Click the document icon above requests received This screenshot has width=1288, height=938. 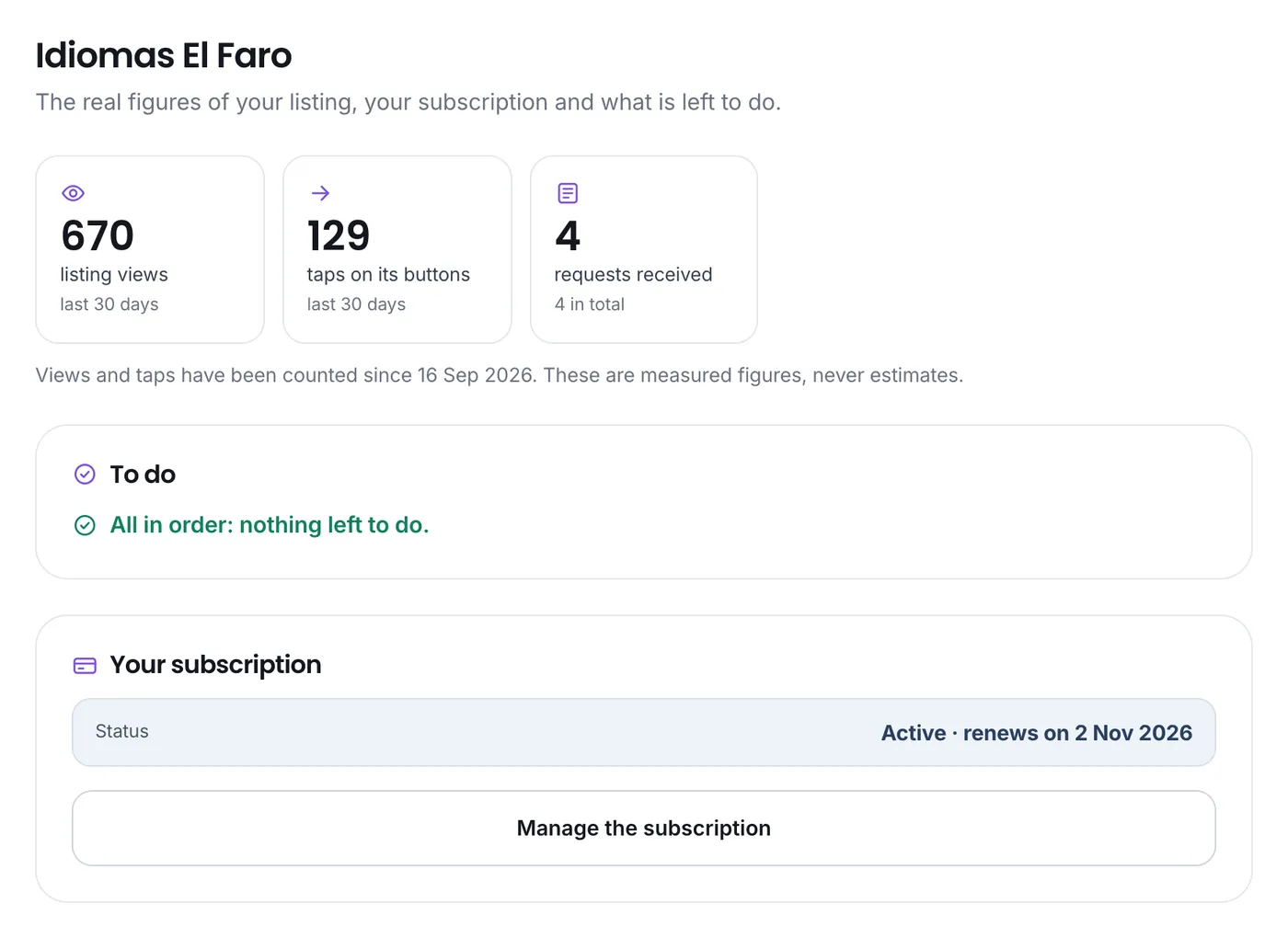pos(568,193)
